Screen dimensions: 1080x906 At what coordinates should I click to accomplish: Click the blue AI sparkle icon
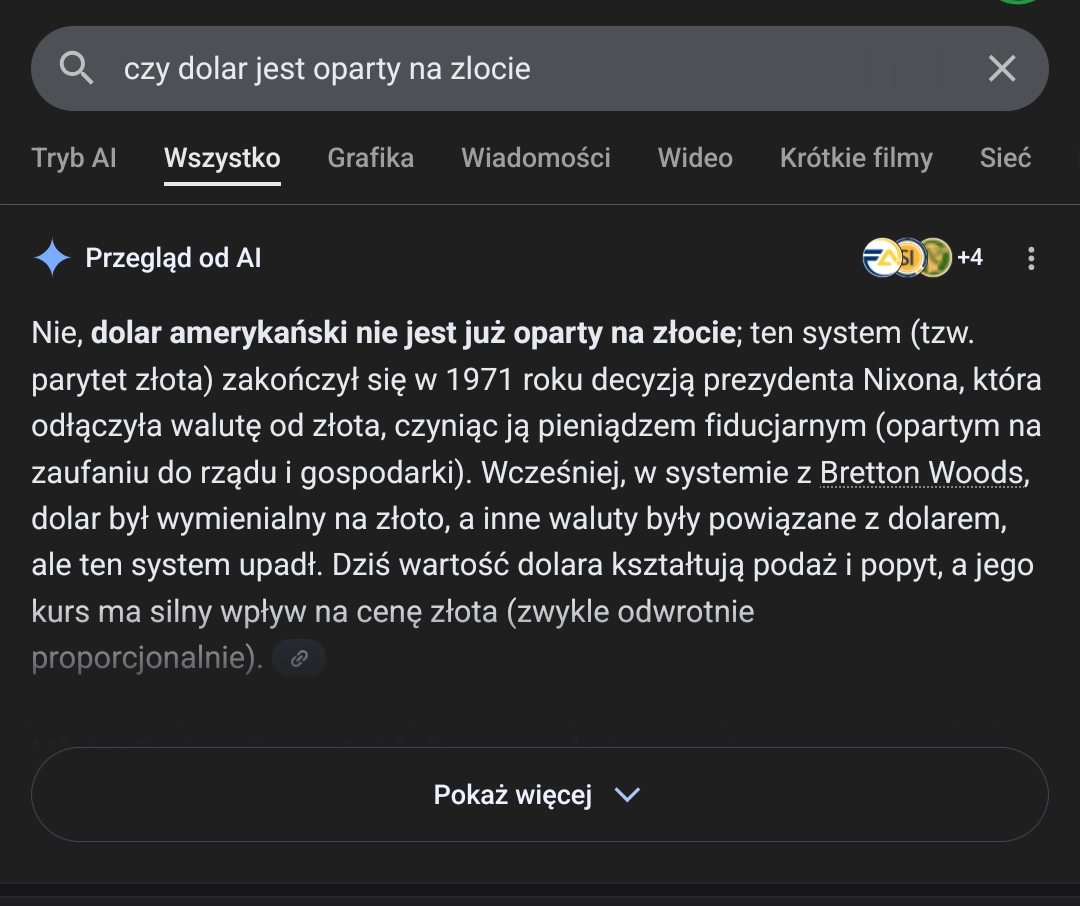click(x=52, y=258)
